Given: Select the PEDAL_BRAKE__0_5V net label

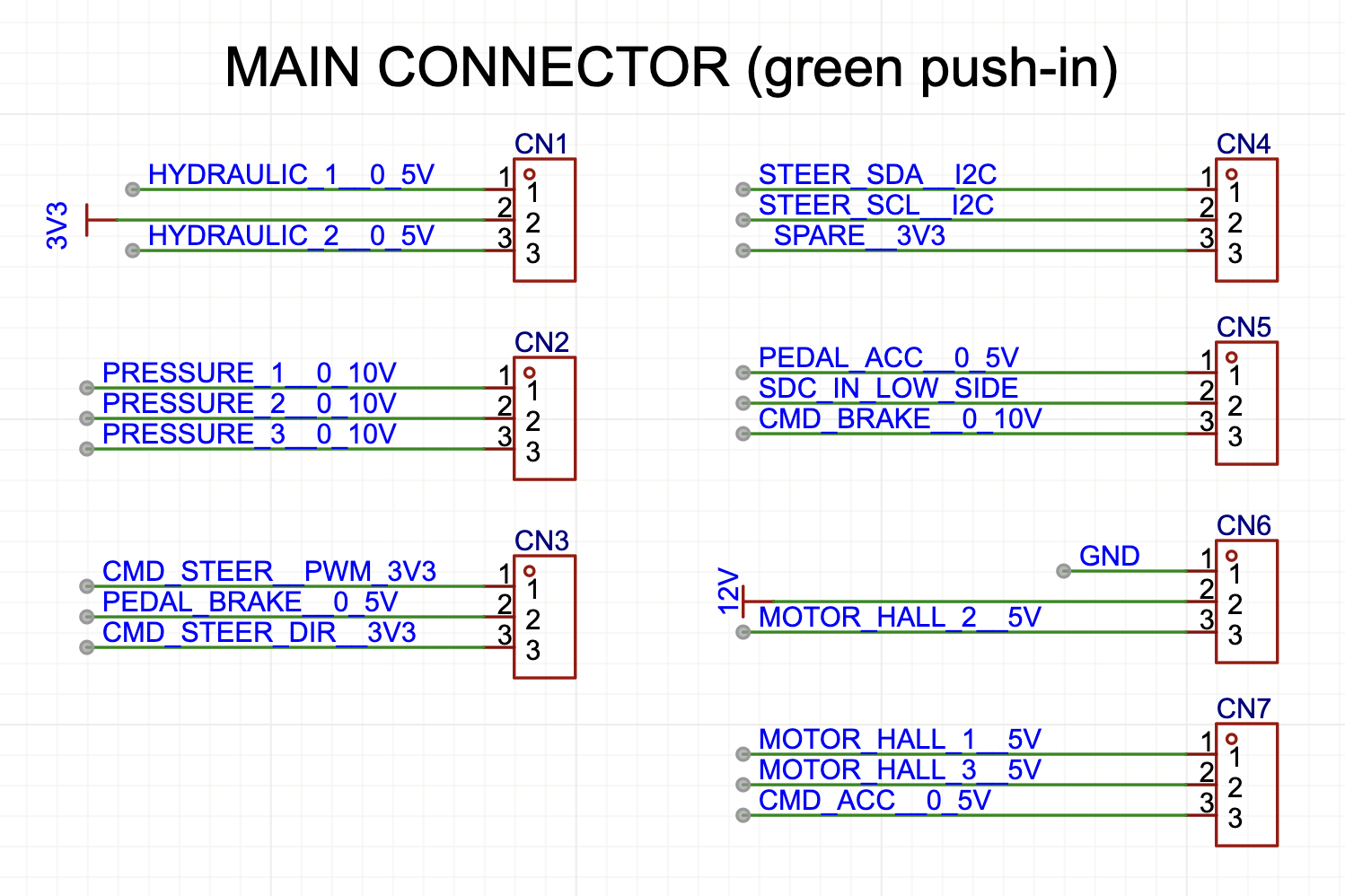Looking at the screenshot, I should point(250,602).
